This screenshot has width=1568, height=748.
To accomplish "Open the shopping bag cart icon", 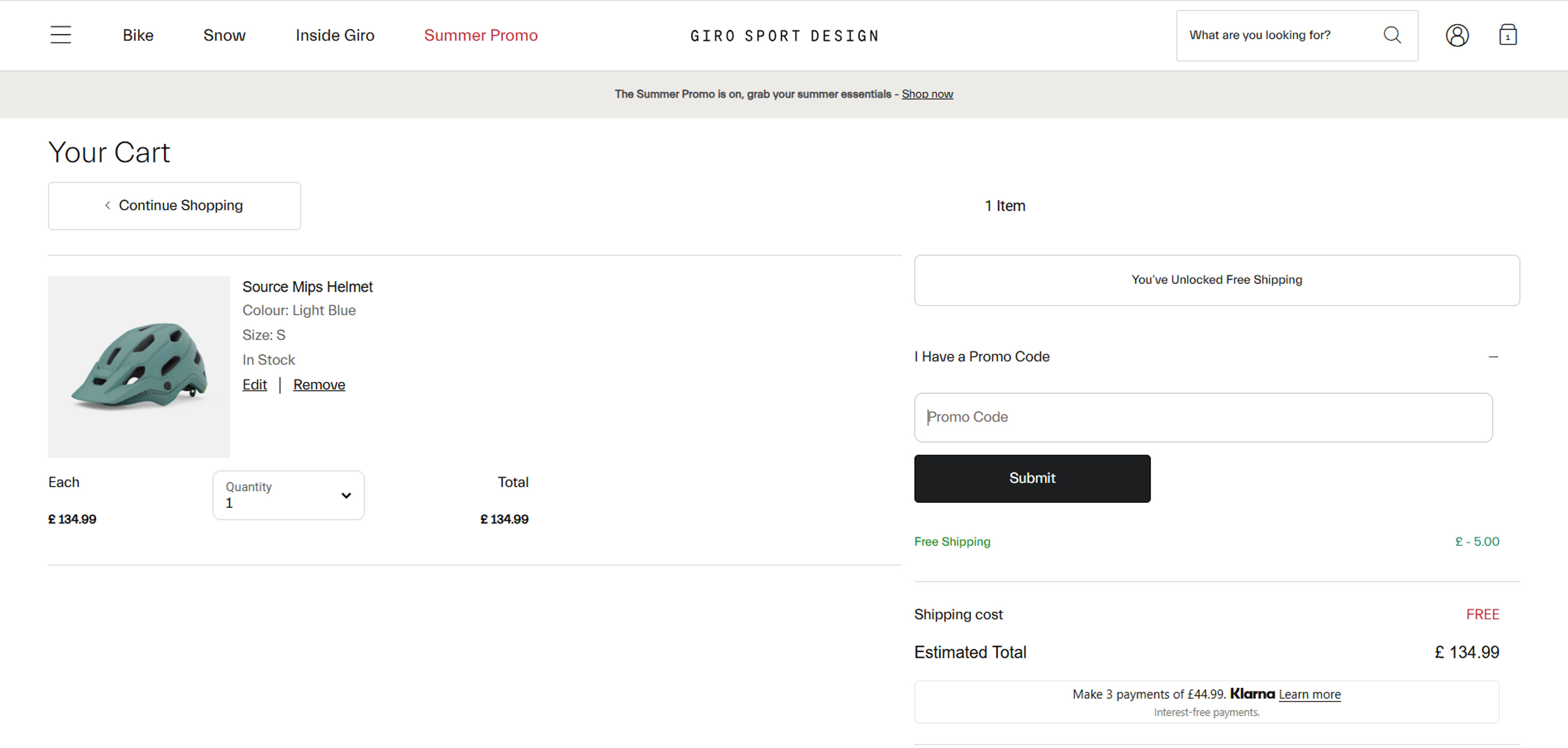I will tap(1507, 35).
